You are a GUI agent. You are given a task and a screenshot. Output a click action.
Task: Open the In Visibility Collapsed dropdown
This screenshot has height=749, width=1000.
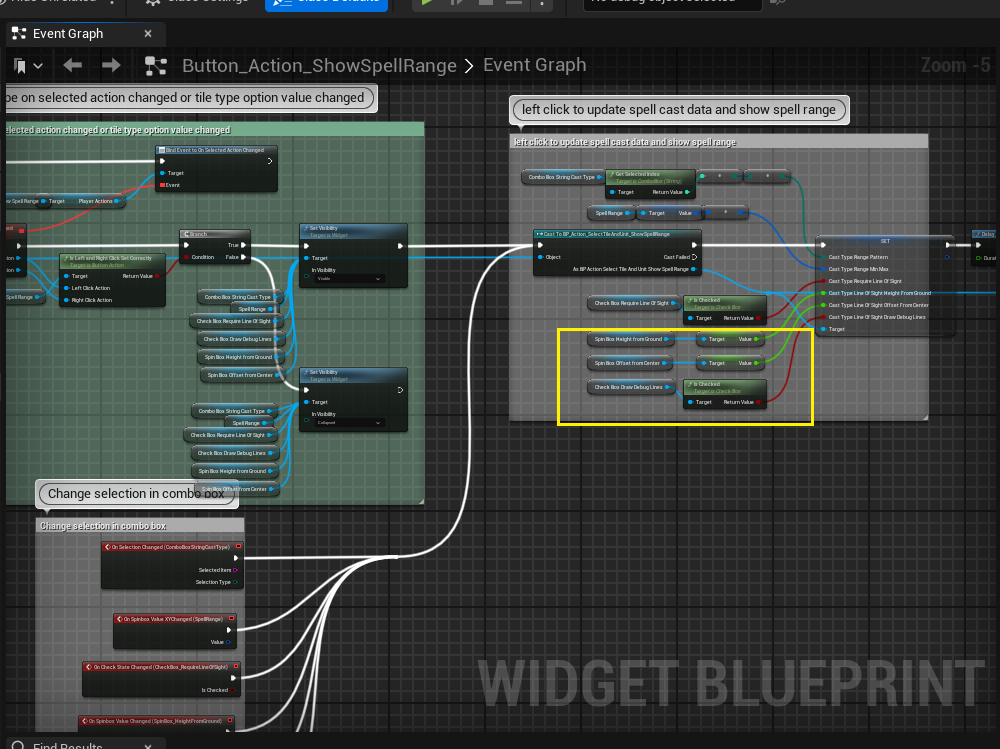click(351, 422)
